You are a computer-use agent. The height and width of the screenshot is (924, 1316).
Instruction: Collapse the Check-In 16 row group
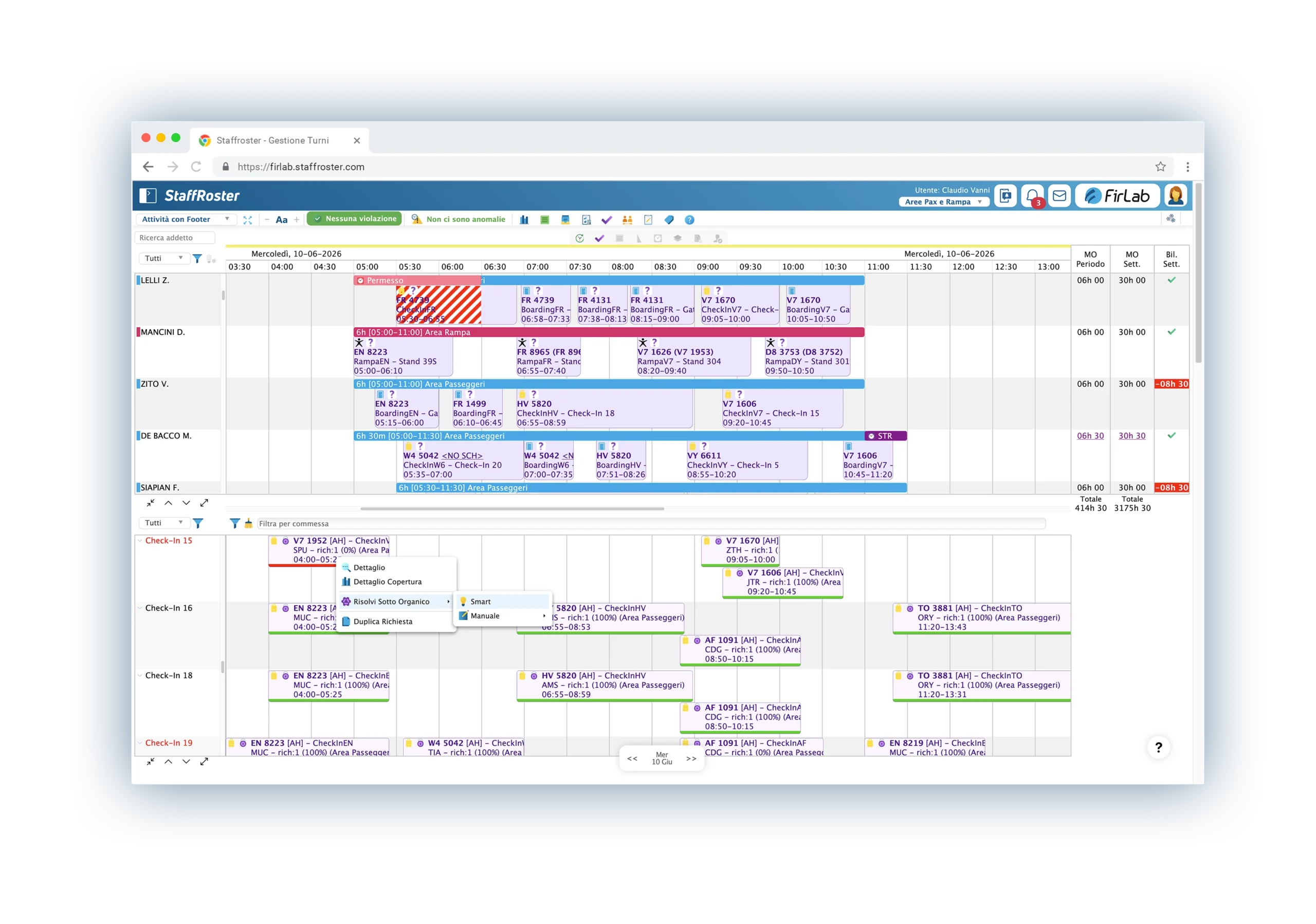[x=139, y=608]
